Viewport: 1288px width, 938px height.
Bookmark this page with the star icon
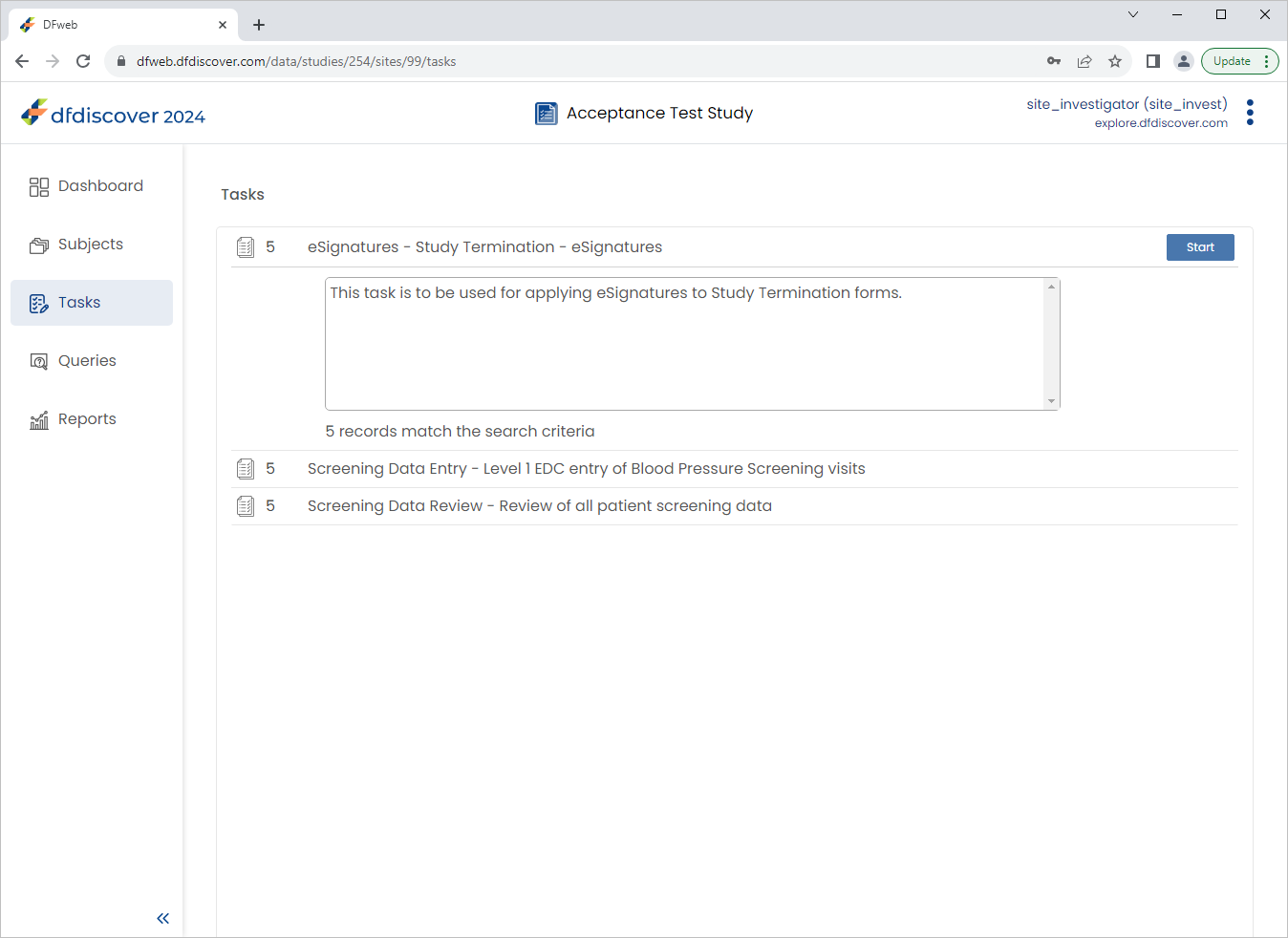[1115, 61]
